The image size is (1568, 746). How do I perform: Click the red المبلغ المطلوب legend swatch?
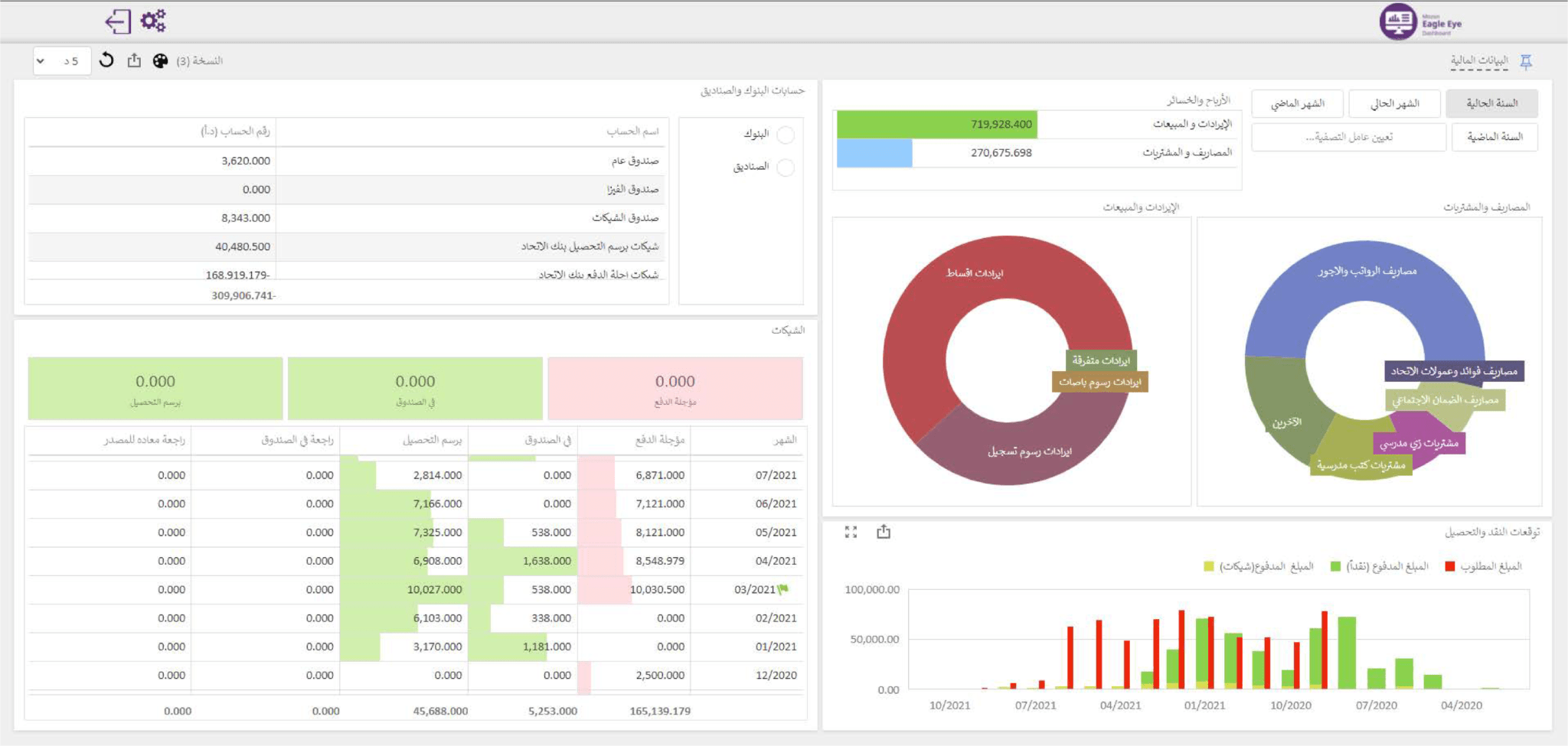[x=1449, y=567]
